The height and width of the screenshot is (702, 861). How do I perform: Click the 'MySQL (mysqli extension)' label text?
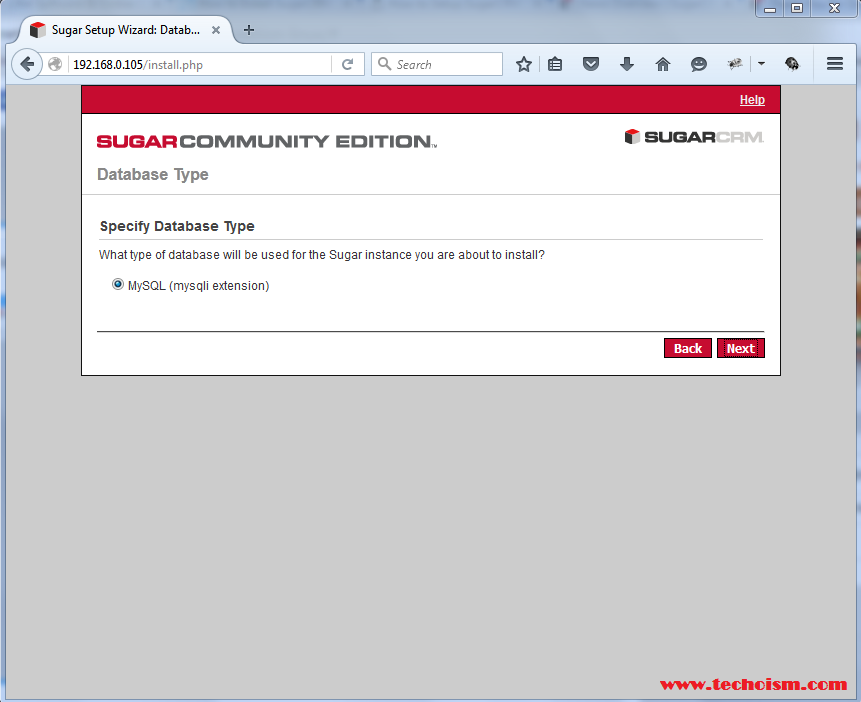(198, 286)
